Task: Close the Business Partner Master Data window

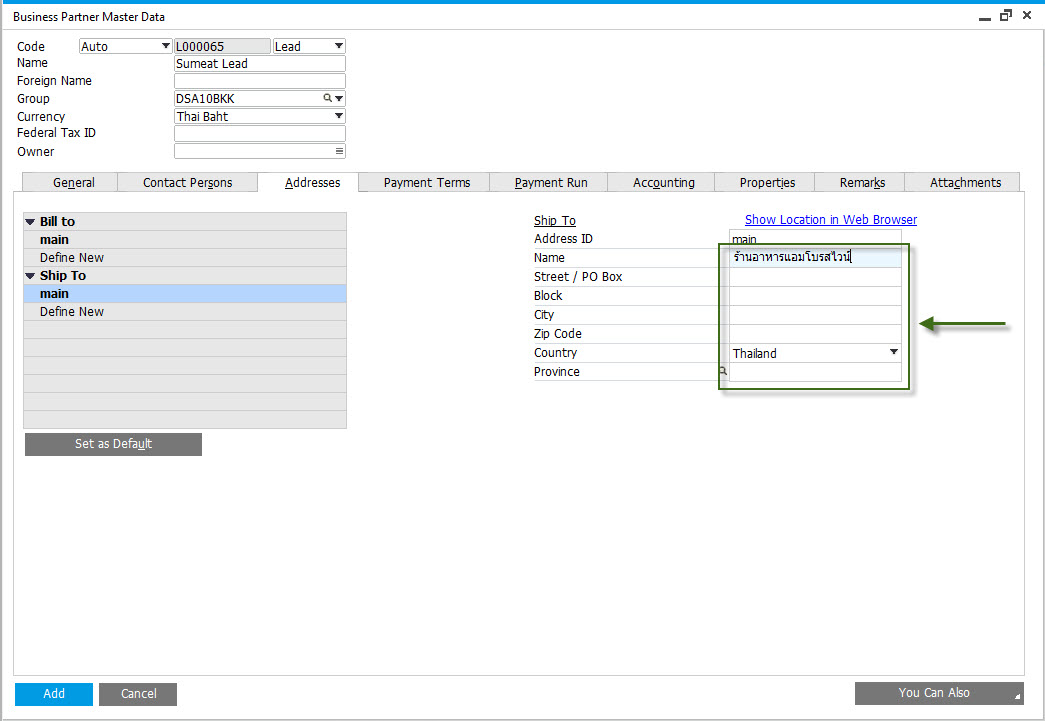Action: 1027,15
